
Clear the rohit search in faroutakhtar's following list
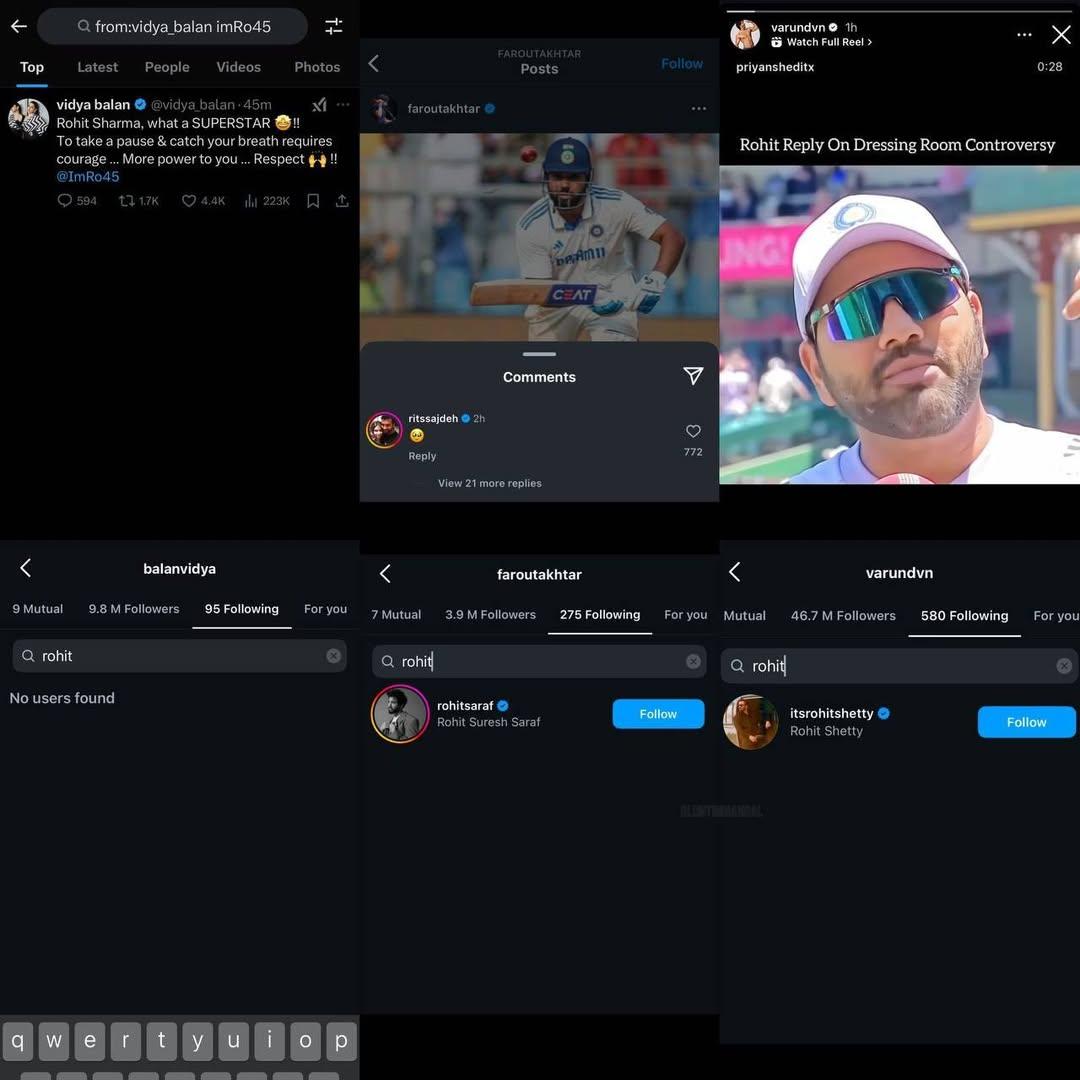coord(693,661)
